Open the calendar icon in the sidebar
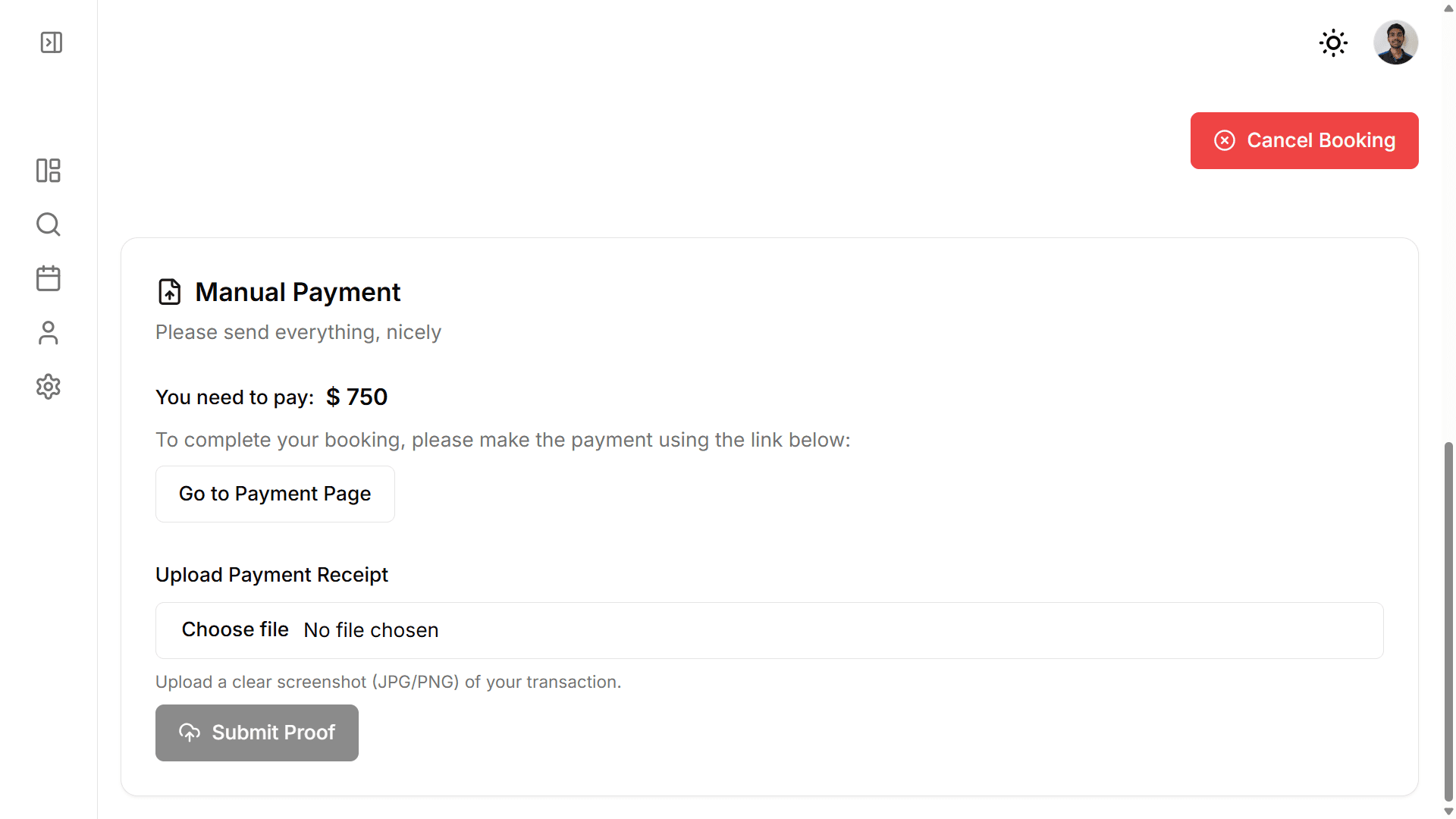Image resolution: width=1456 pixels, height=819 pixels. coord(48,278)
